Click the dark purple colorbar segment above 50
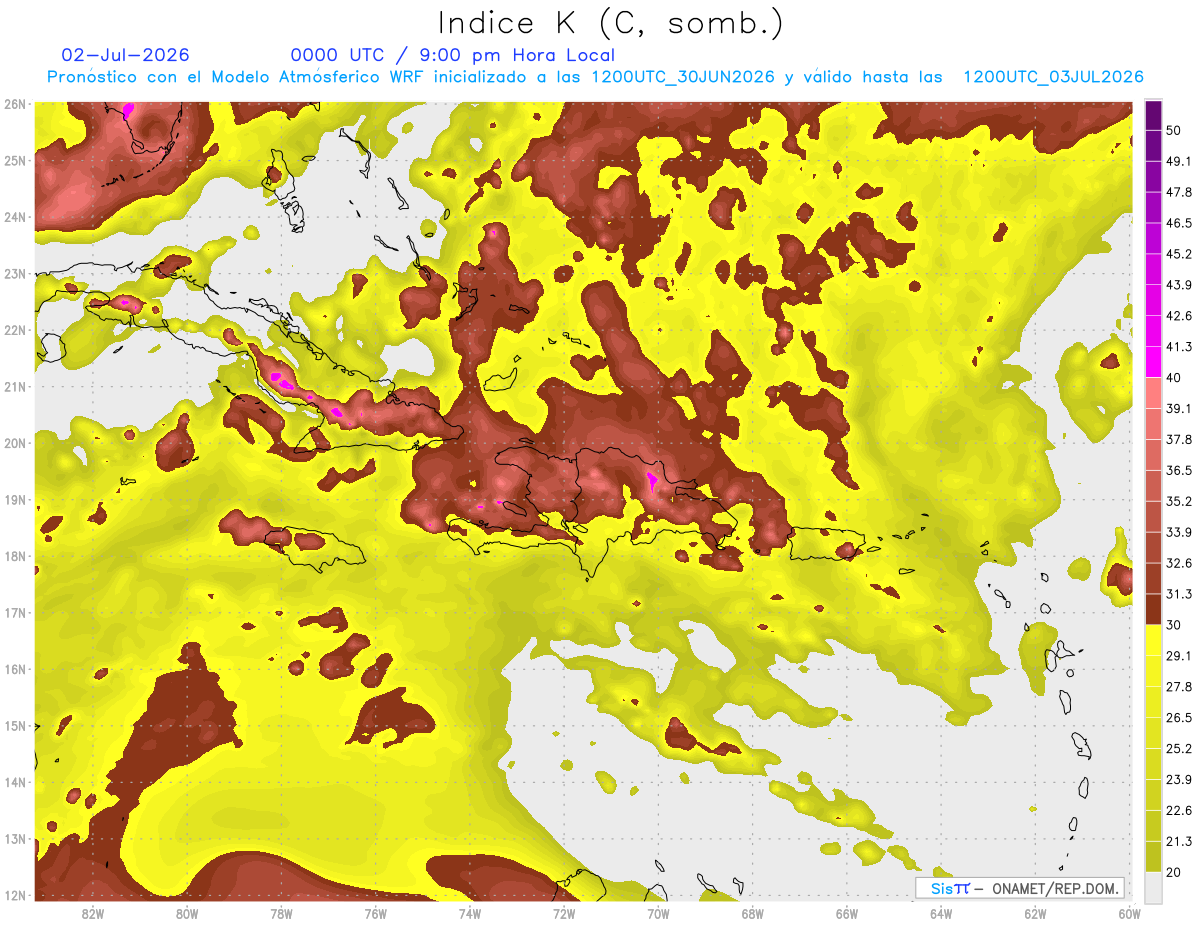This screenshot has height=927, width=1200. (1154, 115)
